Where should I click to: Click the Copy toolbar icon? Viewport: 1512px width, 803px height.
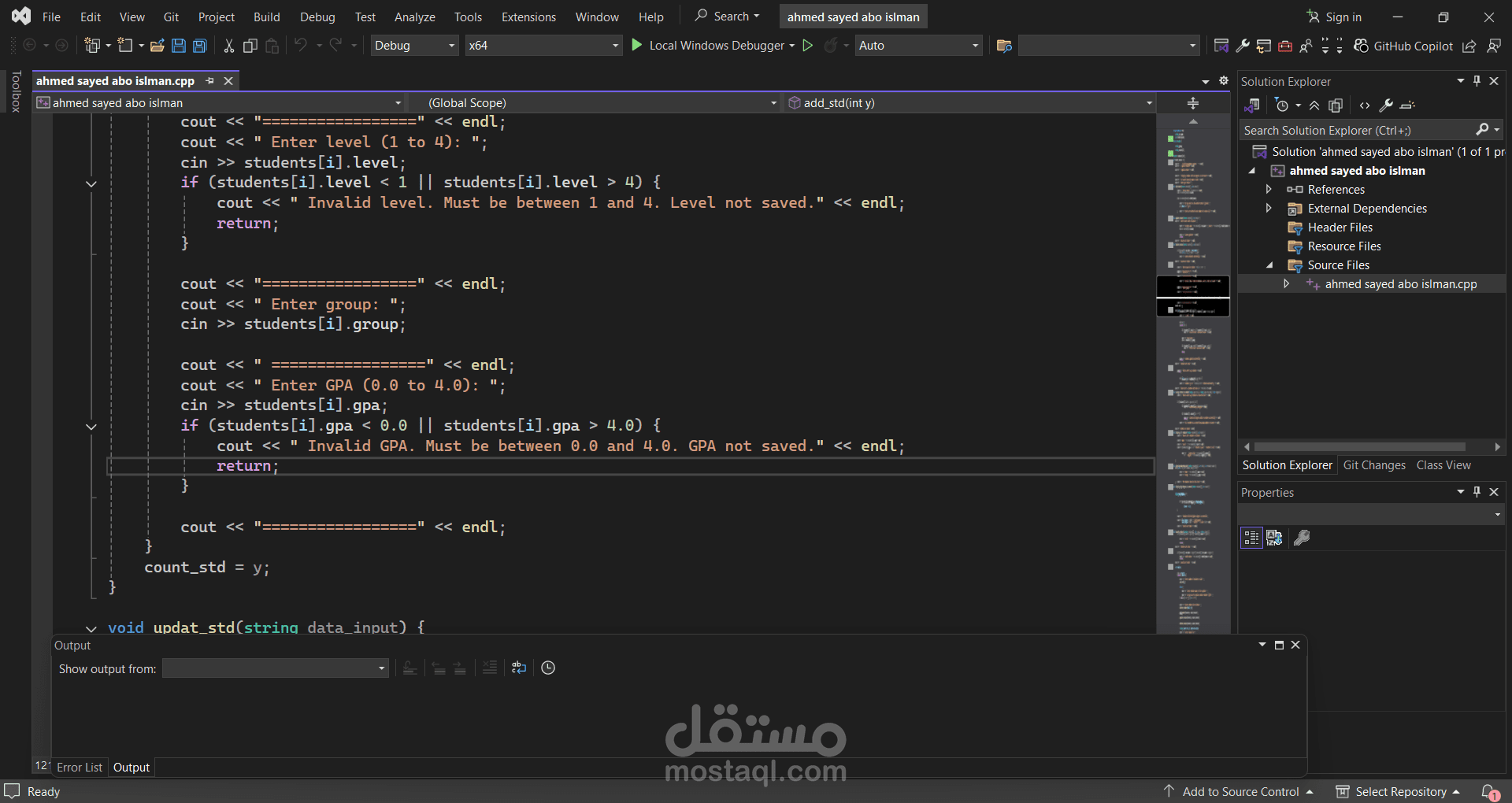point(250,46)
